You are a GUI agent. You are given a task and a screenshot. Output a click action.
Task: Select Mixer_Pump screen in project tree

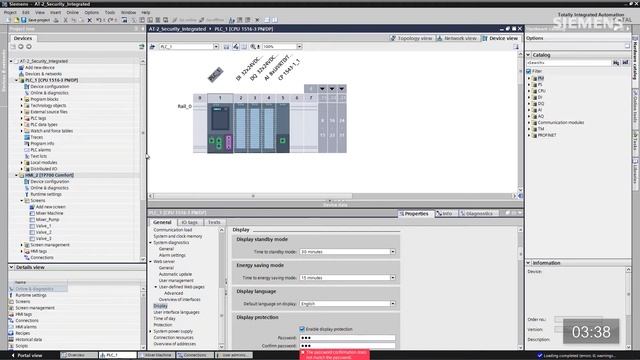pos(47,220)
